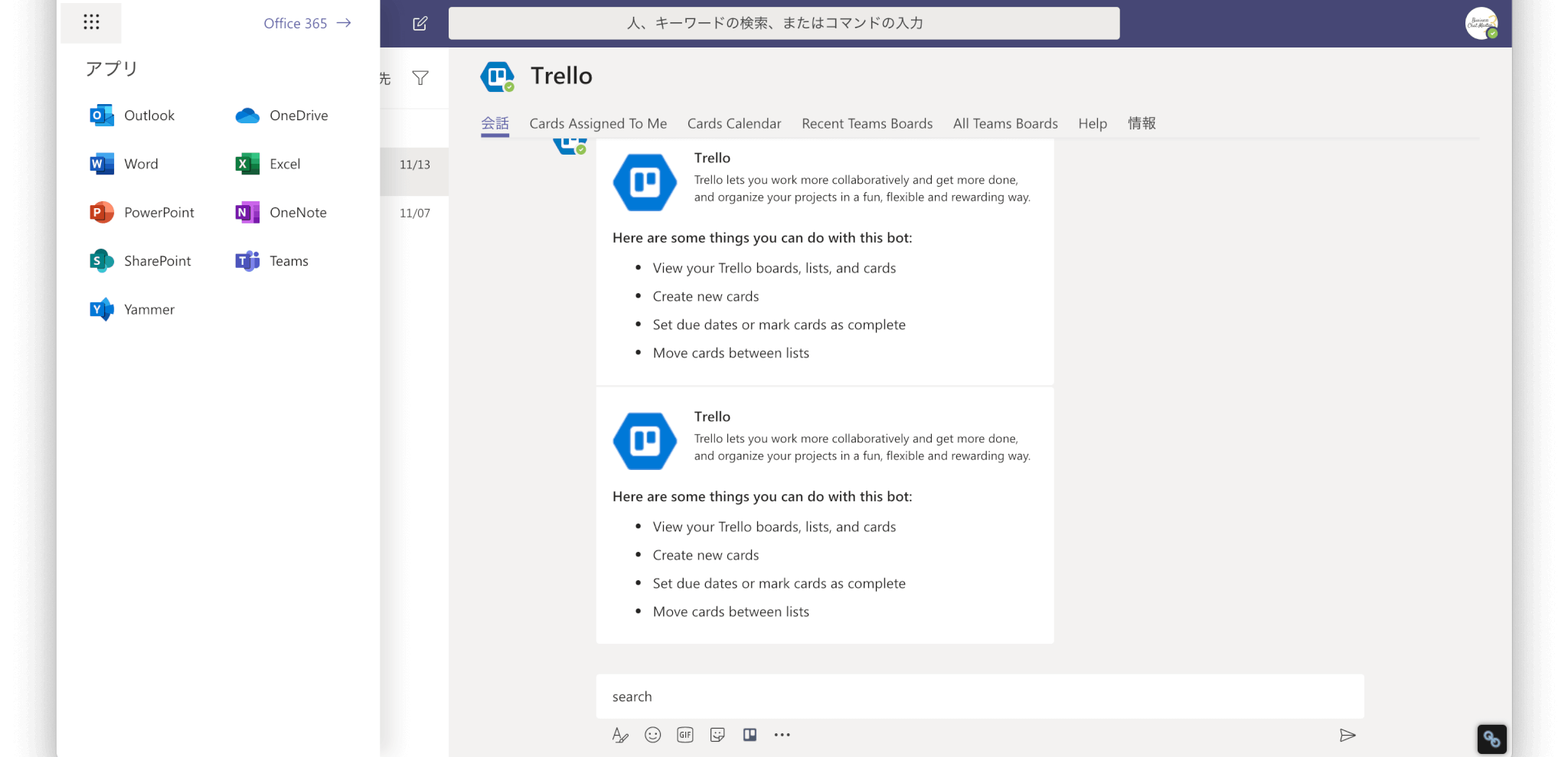Open the Cards Calendar tab
The image size is (1568, 757).
[x=733, y=123]
